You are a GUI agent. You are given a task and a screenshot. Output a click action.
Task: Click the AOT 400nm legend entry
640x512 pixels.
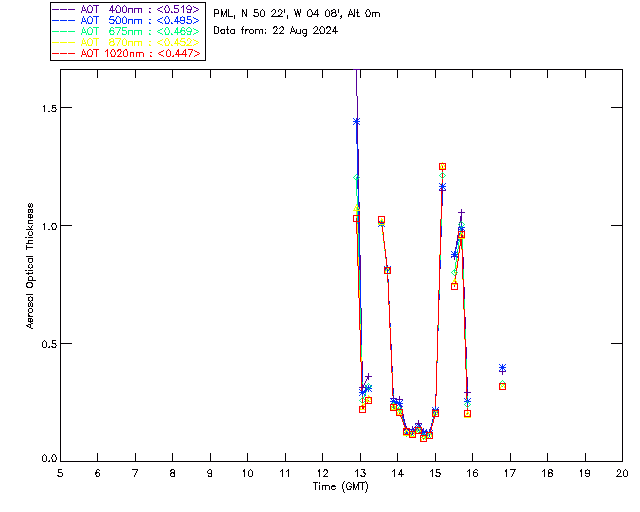127,9
